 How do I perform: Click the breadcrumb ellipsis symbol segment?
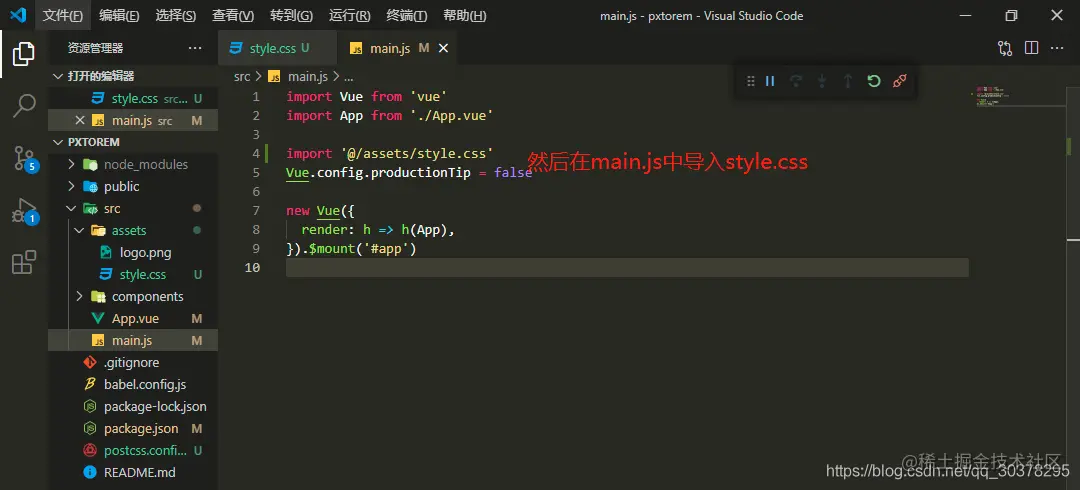click(349, 76)
